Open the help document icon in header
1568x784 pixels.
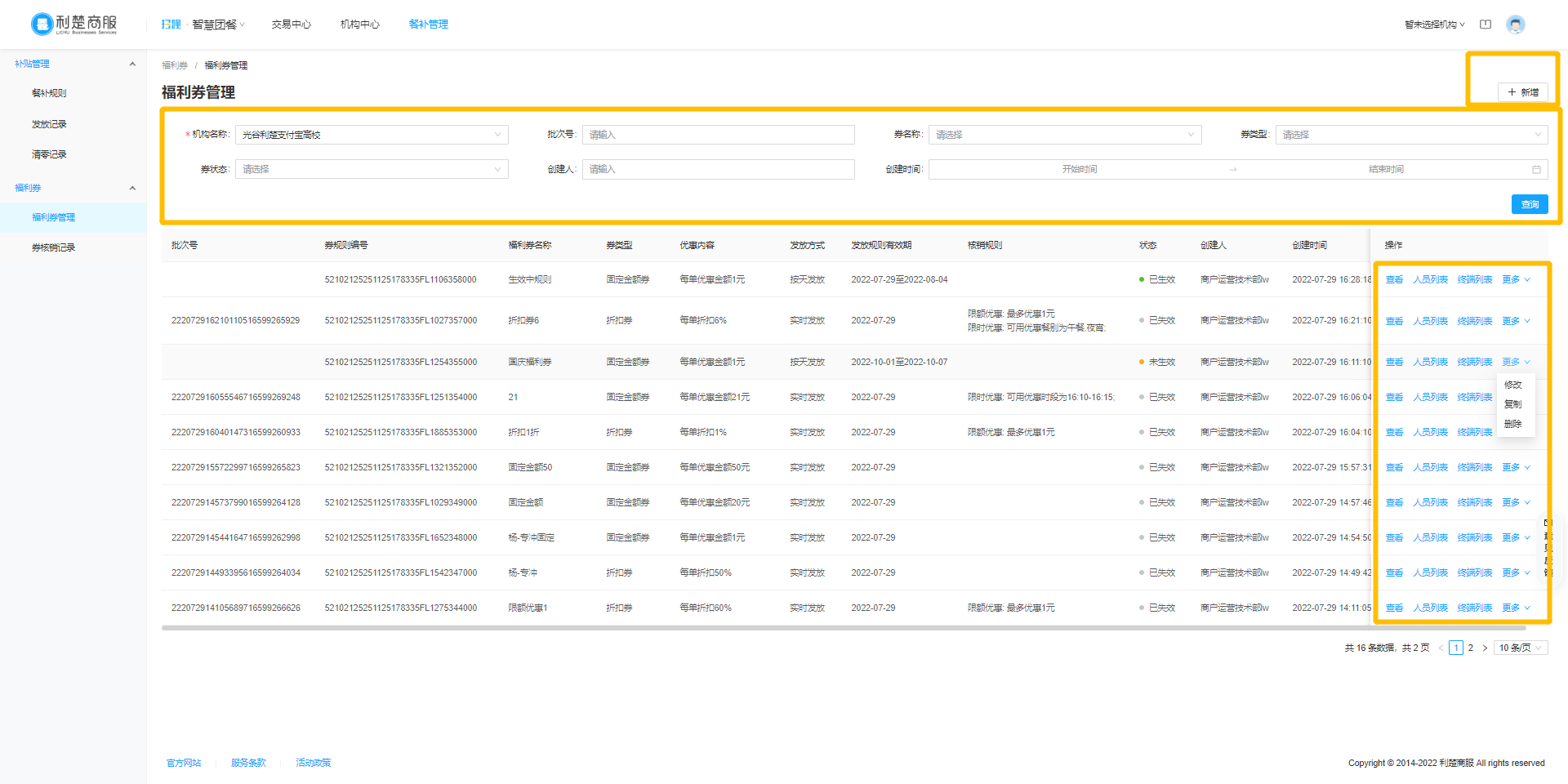pyautogui.click(x=1486, y=24)
